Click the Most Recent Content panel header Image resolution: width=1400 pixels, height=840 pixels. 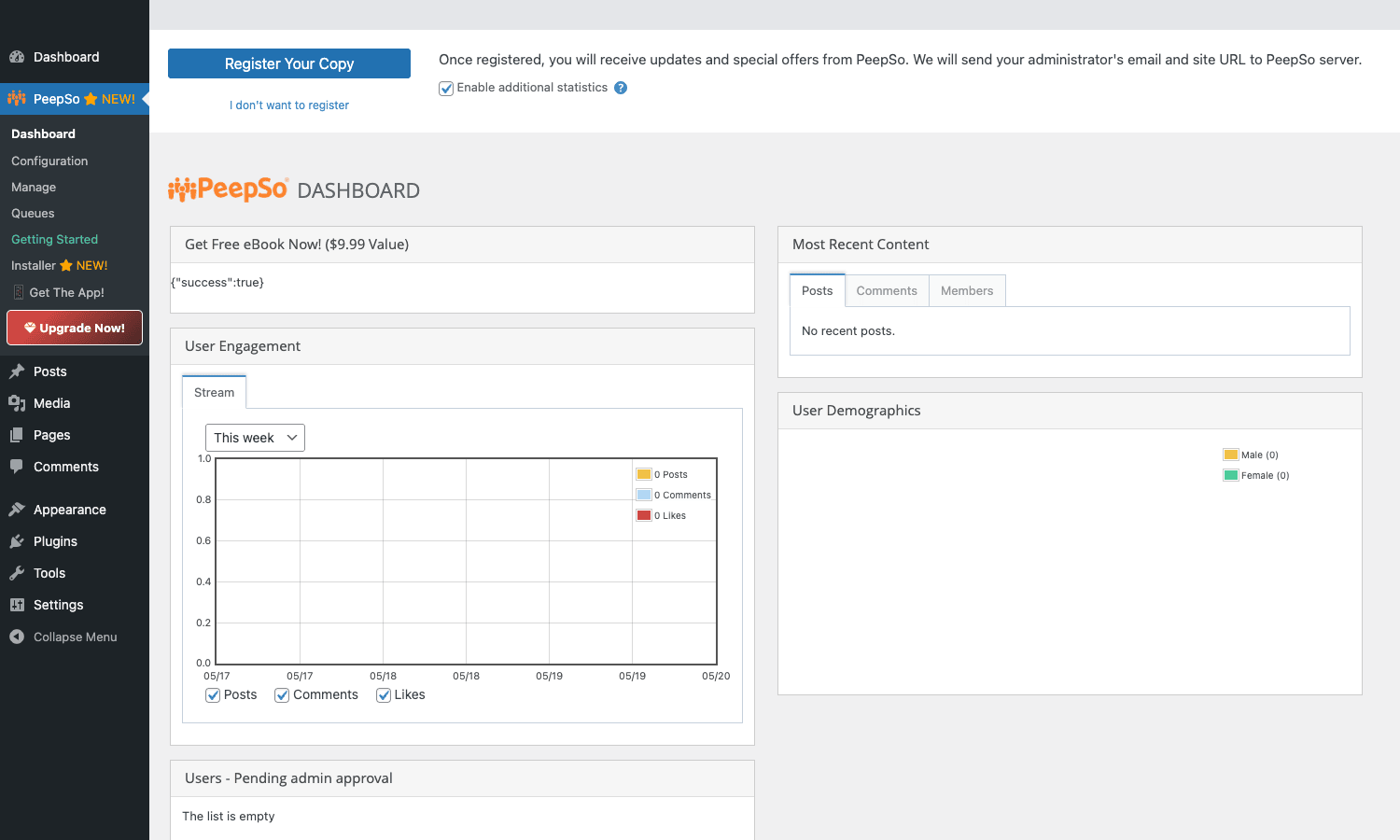(1070, 245)
